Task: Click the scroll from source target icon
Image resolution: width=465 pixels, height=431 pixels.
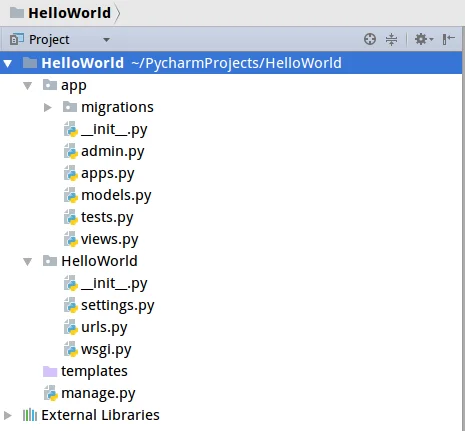Action: 370,39
